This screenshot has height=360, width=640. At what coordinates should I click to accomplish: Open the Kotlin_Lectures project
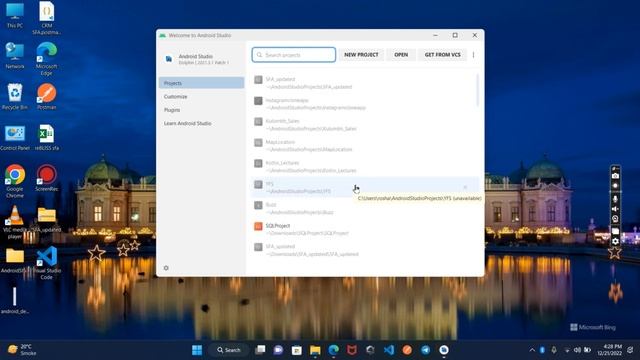363,167
